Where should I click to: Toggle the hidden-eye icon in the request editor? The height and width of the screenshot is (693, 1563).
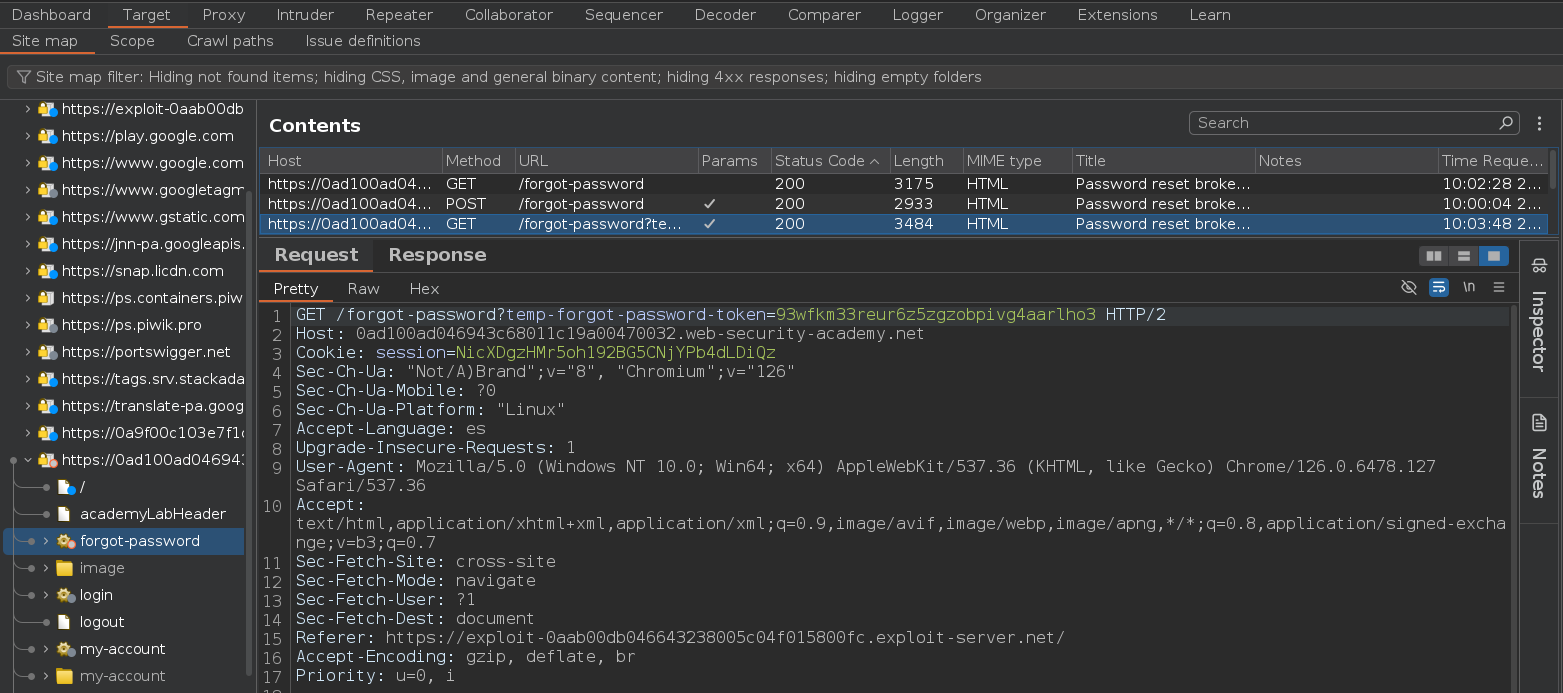pos(1408,288)
